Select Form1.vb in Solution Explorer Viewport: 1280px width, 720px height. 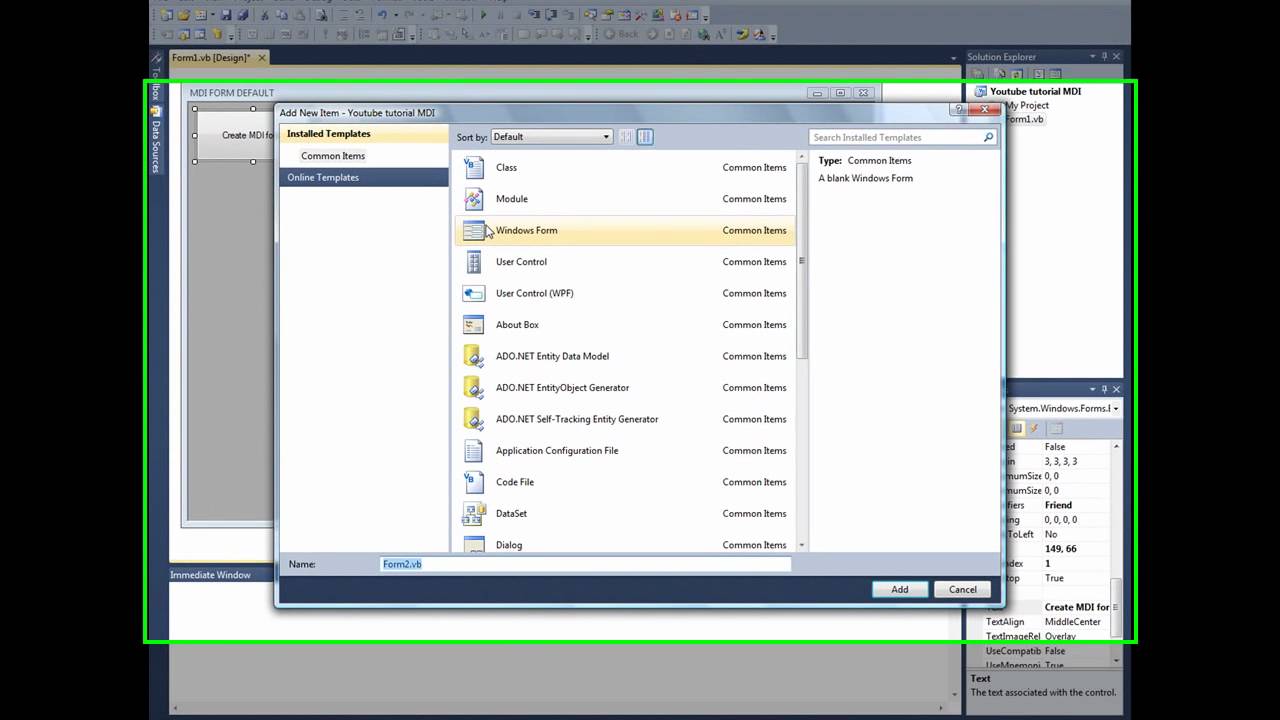click(1024, 119)
